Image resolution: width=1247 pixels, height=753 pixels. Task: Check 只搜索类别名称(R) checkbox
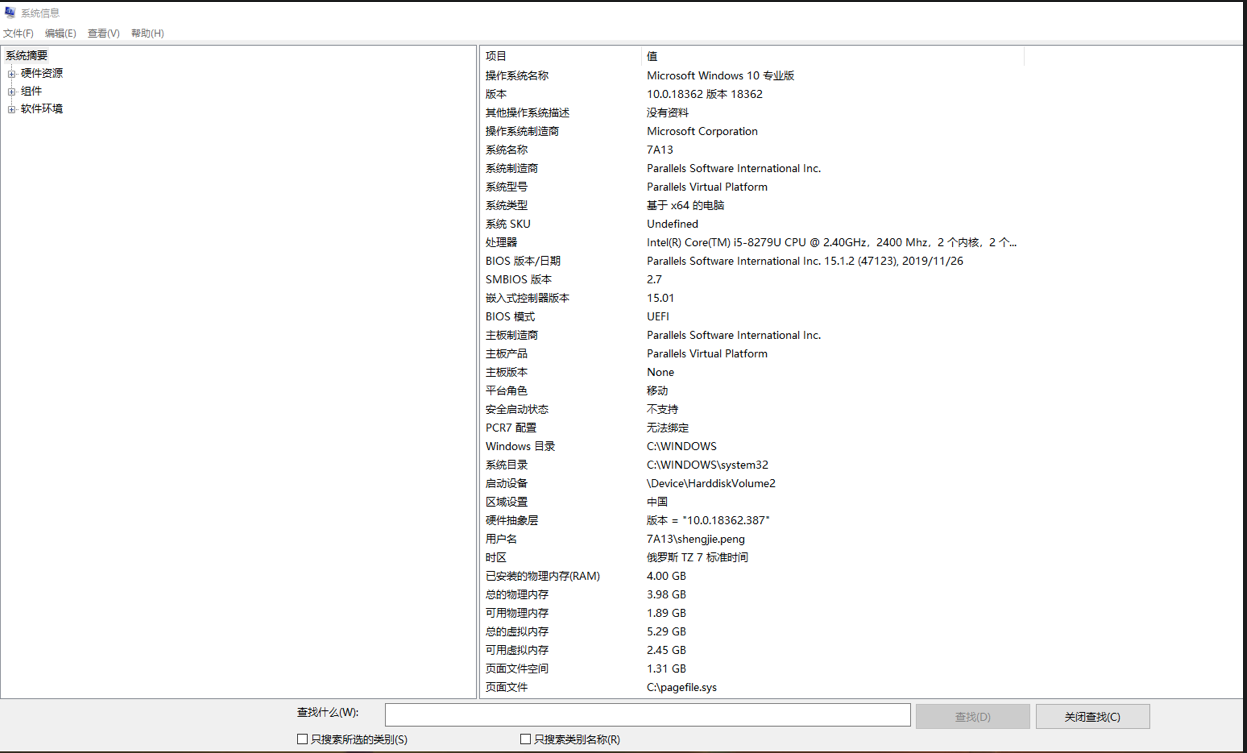(x=525, y=739)
